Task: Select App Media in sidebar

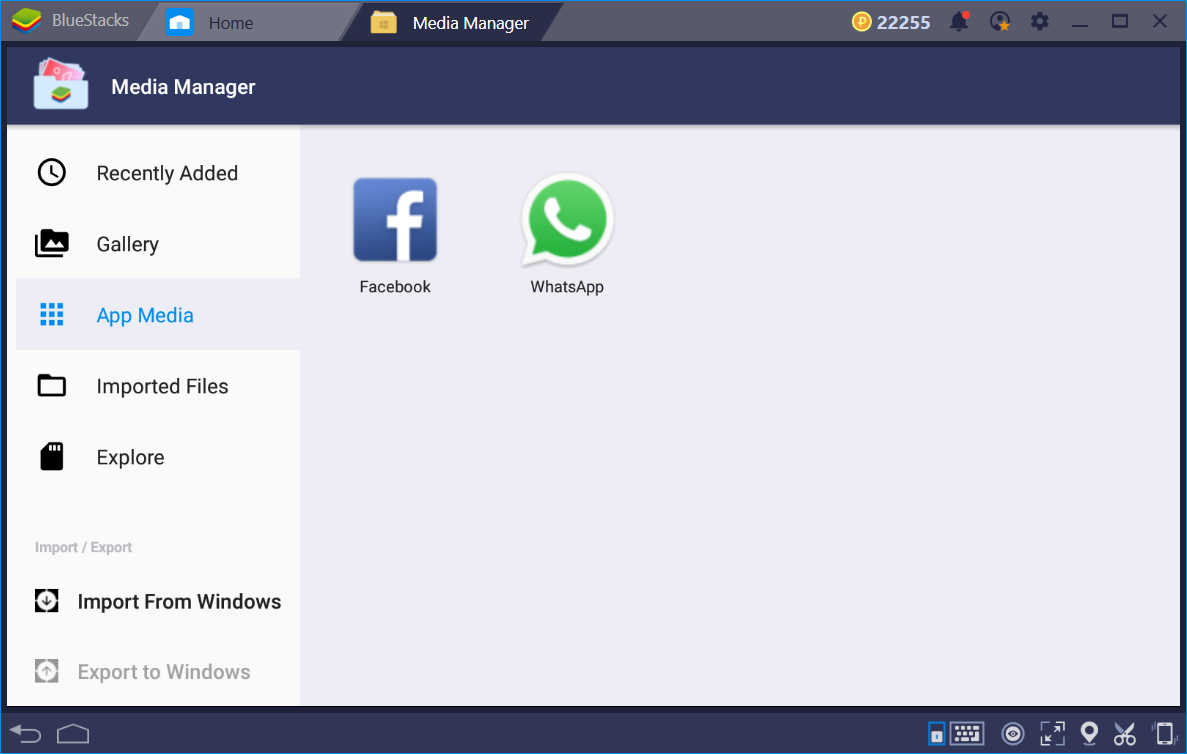Action: [x=157, y=314]
